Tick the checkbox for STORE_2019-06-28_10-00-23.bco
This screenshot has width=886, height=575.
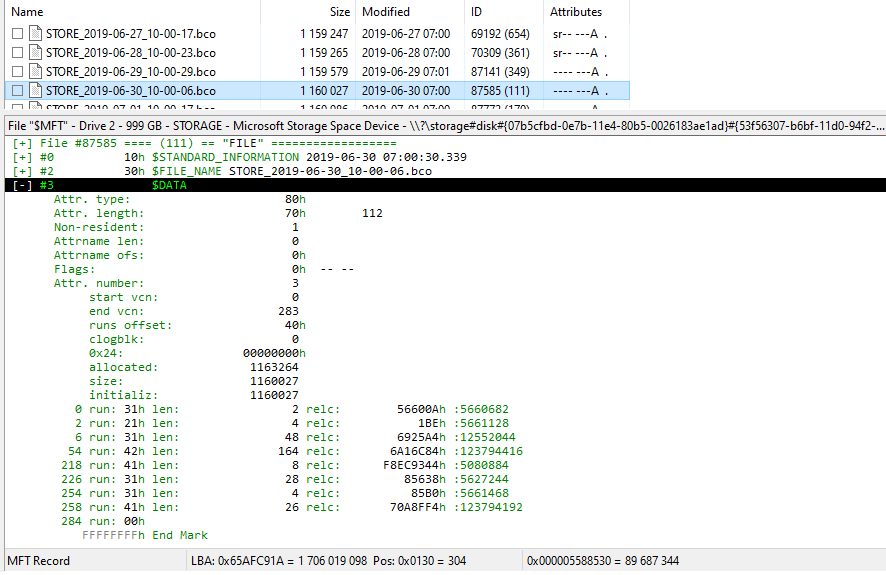coord(18,53)
